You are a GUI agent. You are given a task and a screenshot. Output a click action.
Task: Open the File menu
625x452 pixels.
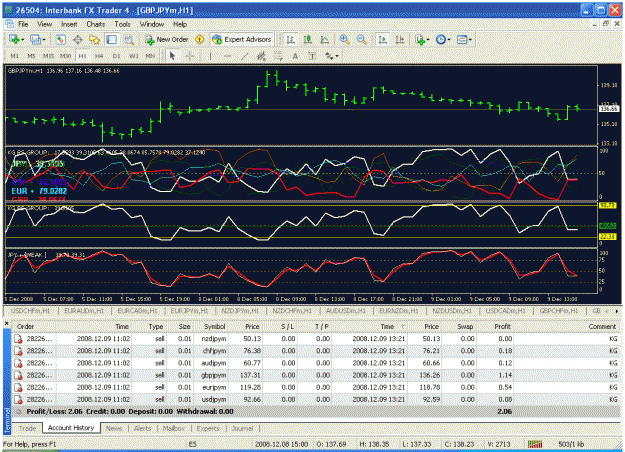[x=23, y=24]
